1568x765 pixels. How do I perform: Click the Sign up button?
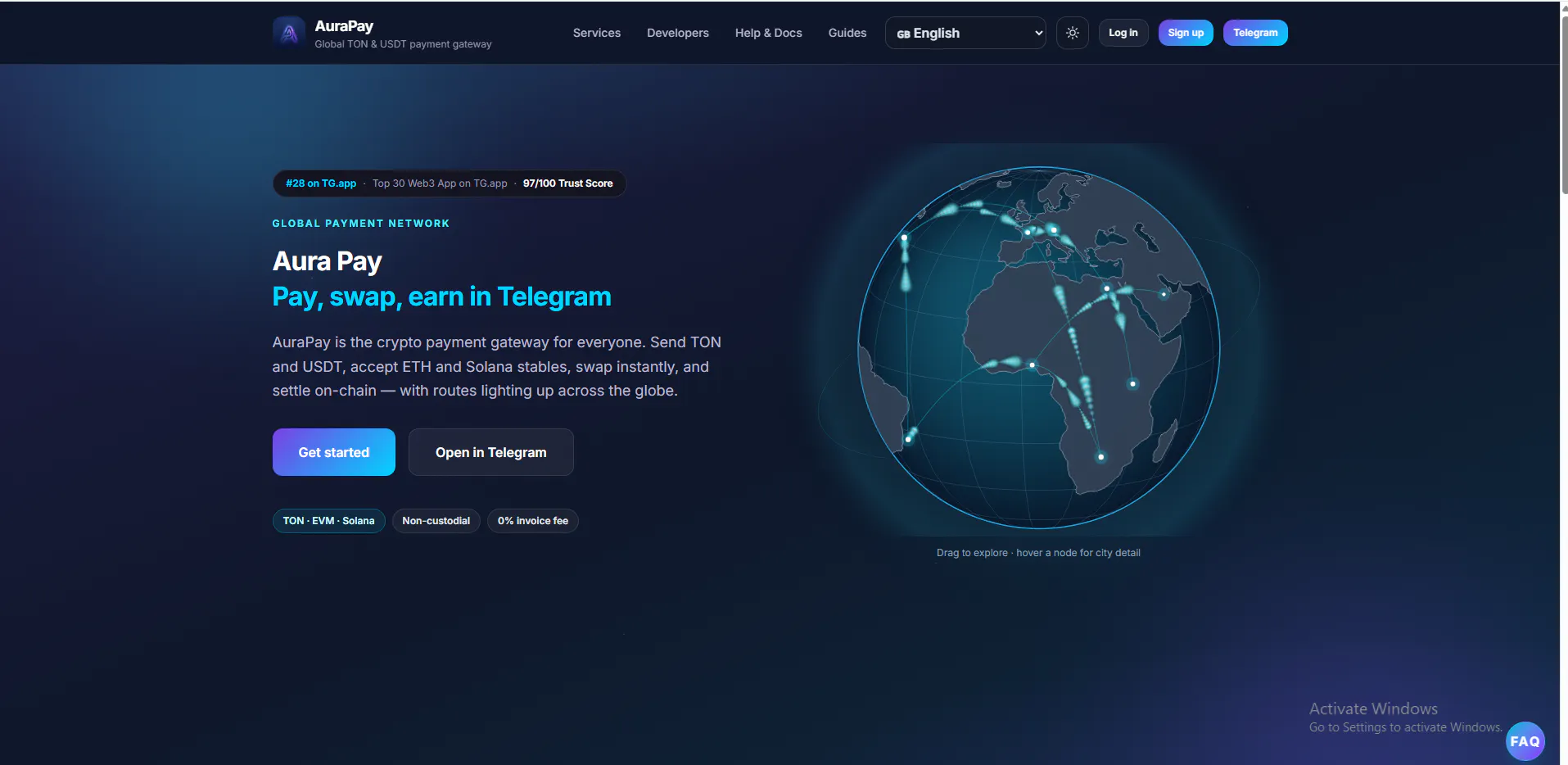[x=1186, y=33]
